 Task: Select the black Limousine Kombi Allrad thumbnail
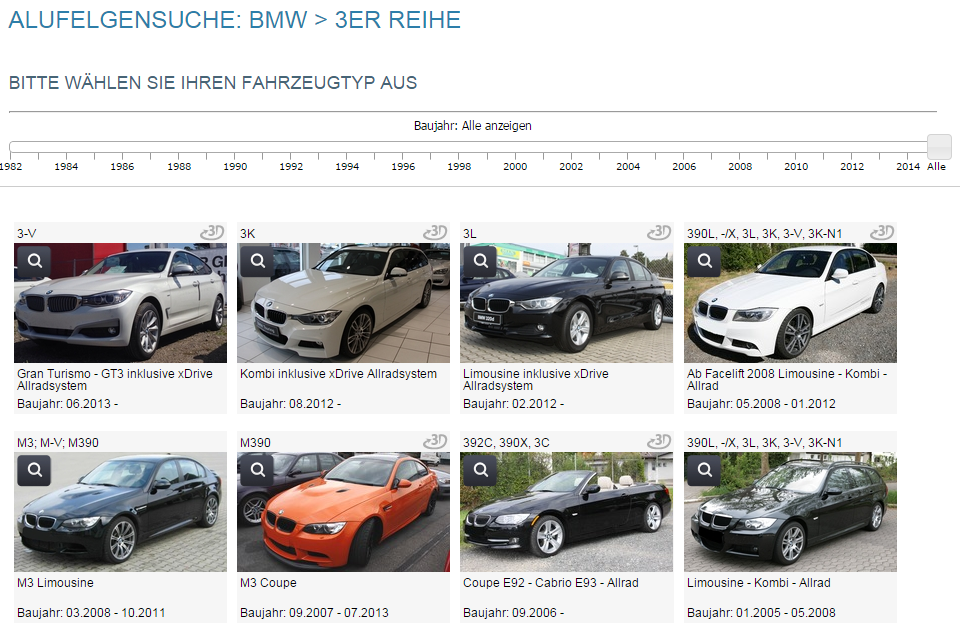(790, 514)
